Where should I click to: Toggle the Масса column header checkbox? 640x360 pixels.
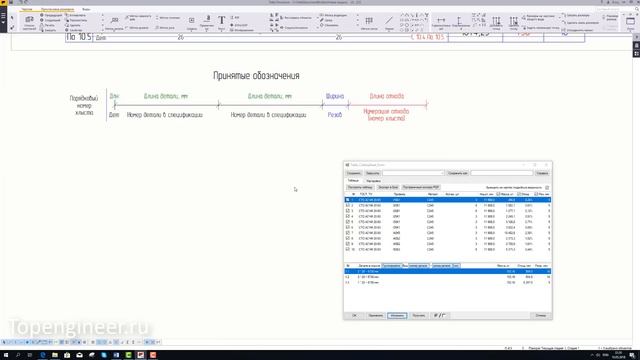(498, 194)
